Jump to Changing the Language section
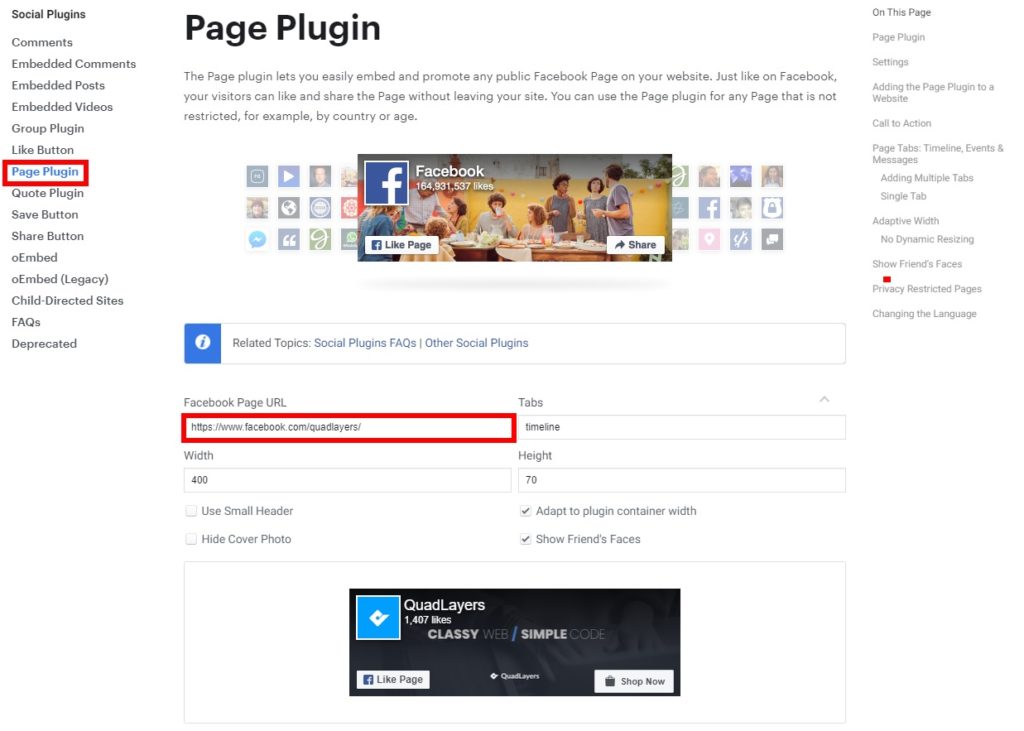This screenshot has height=731, width=1024. point(924,314)
